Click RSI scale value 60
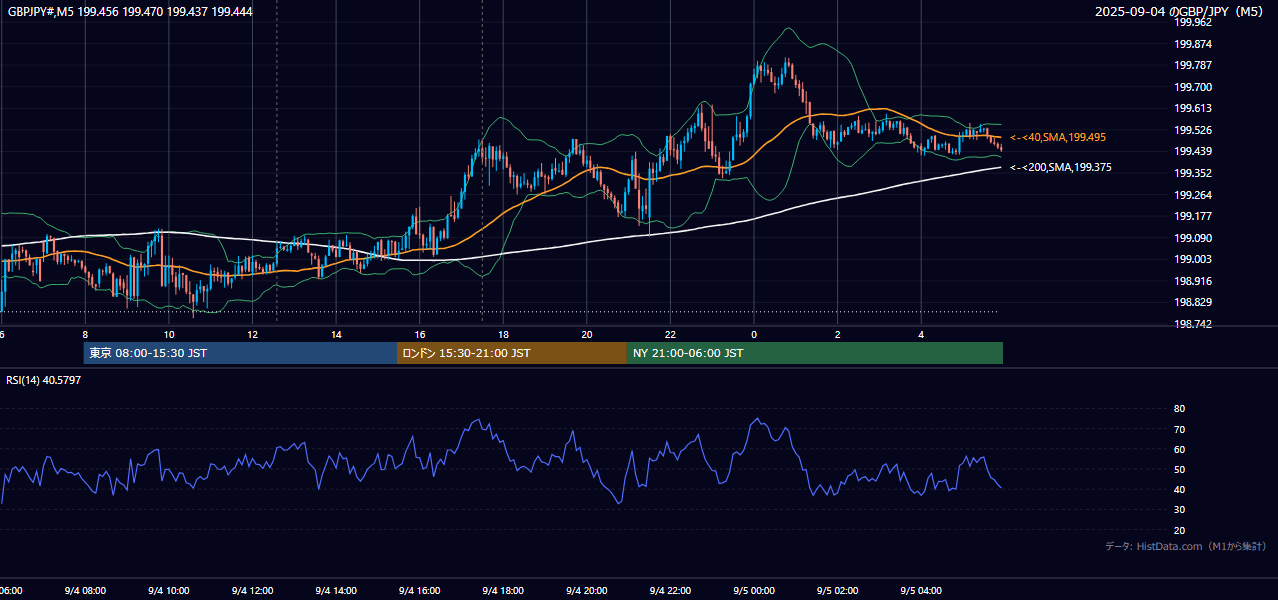This screenshot has height=600, width=1278. point(1179,449)
